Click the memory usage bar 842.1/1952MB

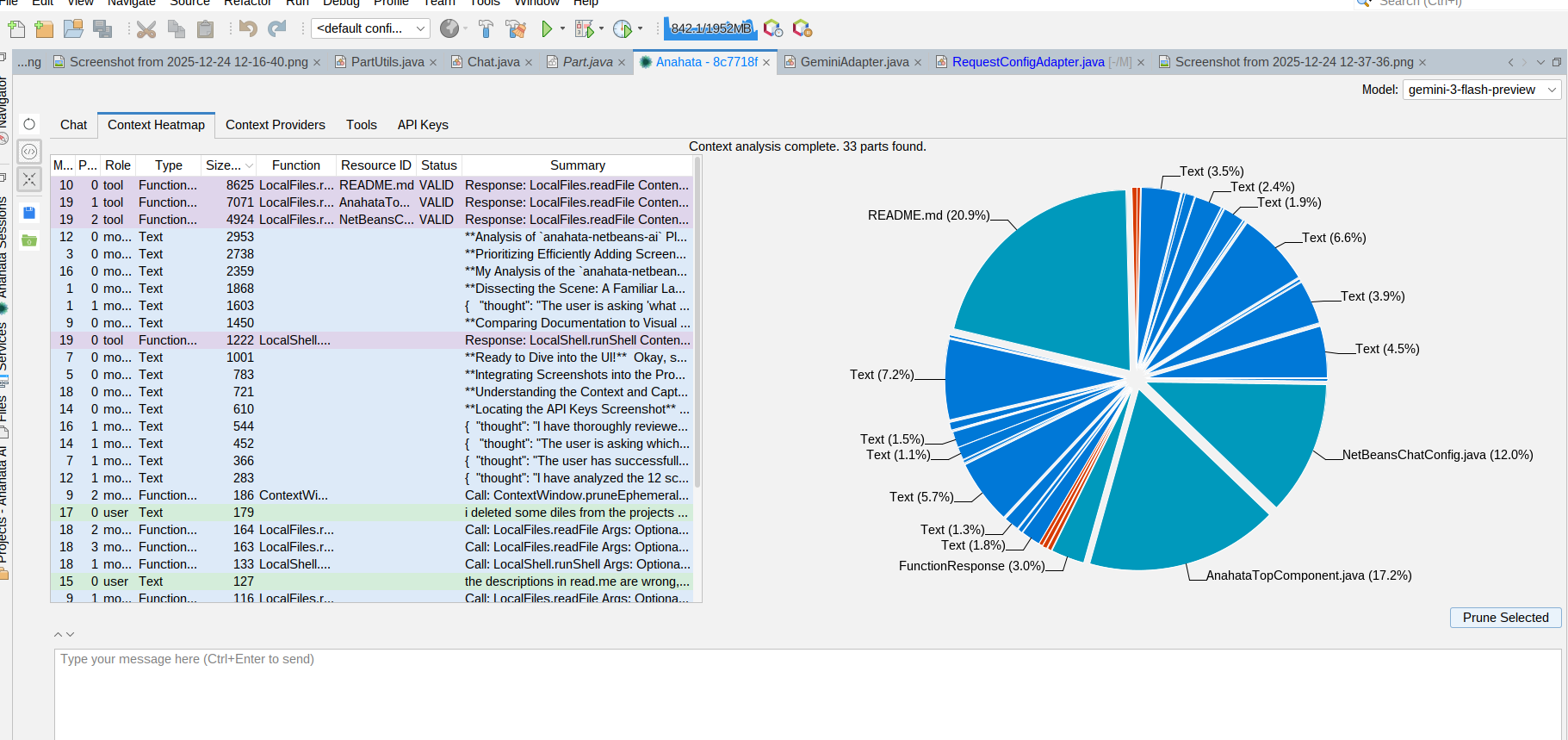tap(710, 28)
